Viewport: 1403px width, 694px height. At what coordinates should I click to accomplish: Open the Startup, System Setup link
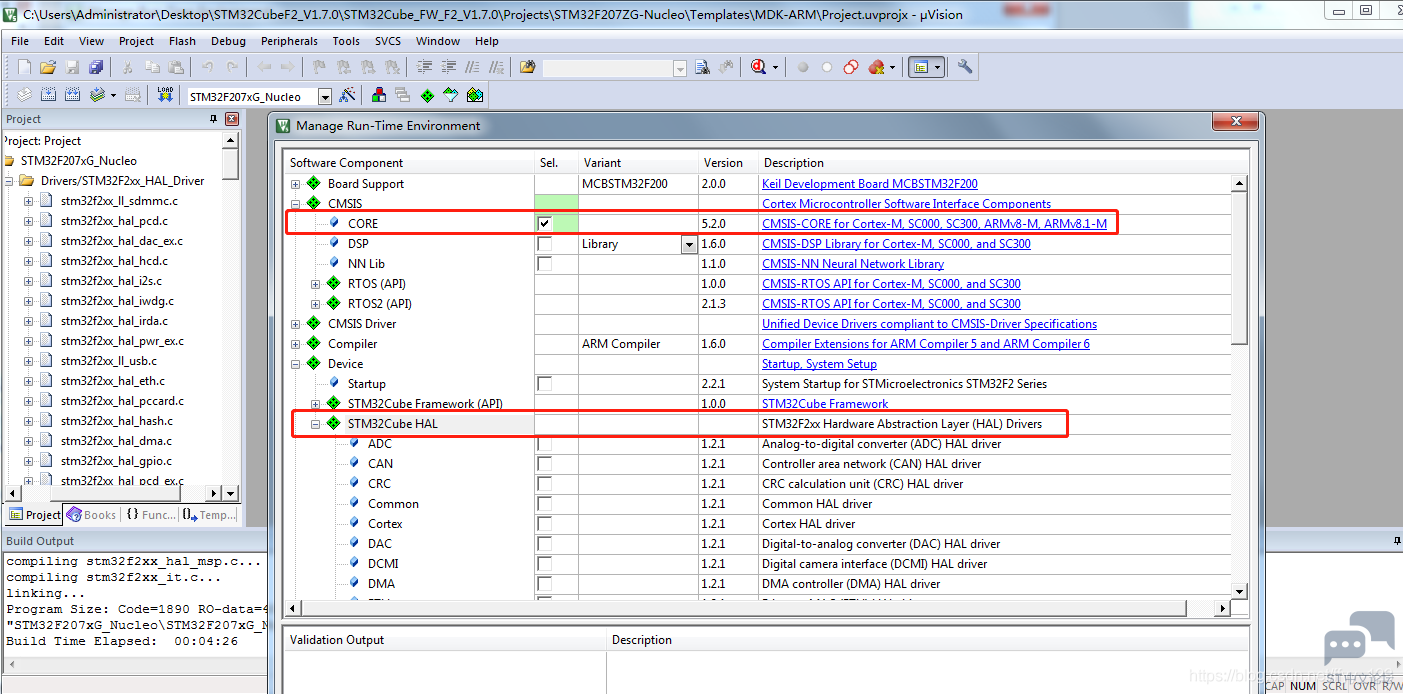point(819,364)
